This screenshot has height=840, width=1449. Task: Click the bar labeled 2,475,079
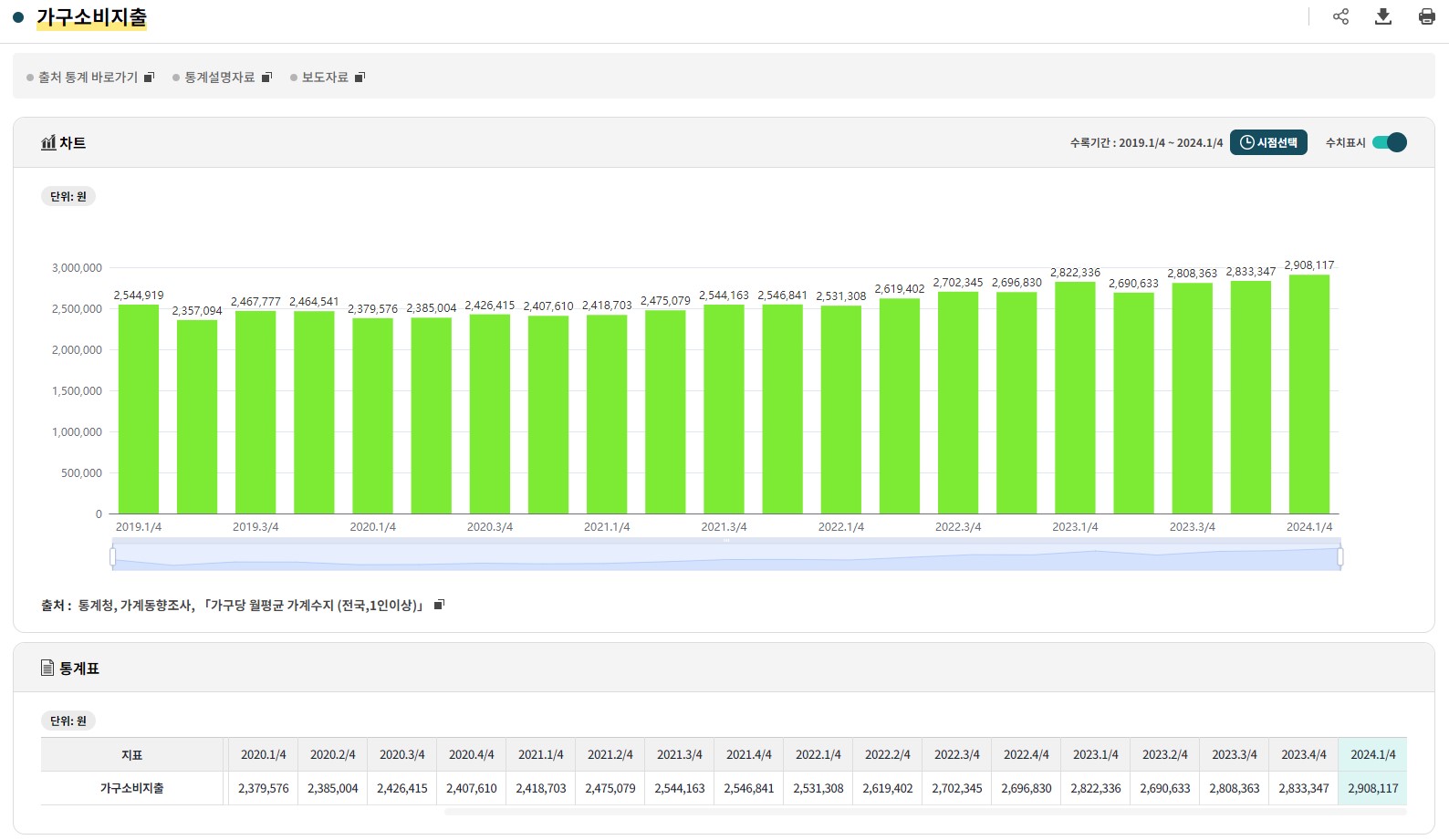tap(665, 412)
